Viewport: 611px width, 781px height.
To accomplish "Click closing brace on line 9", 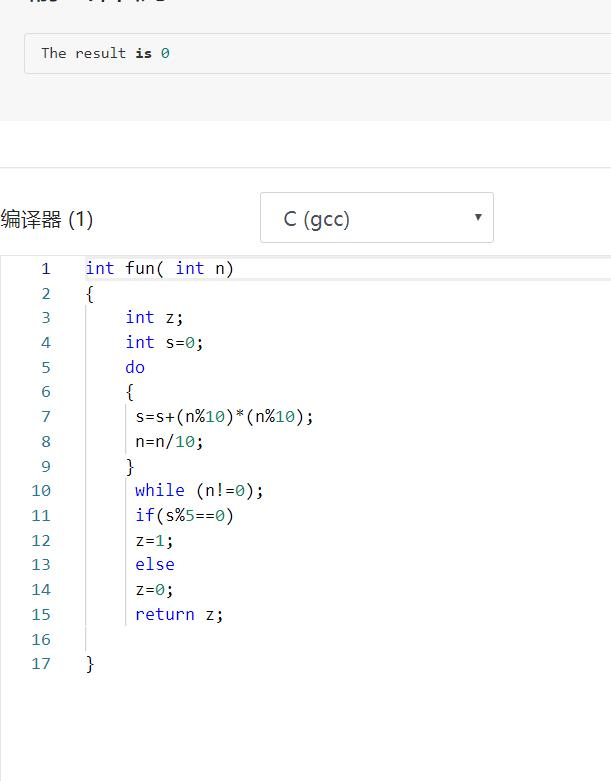I will tap(130, 466).
